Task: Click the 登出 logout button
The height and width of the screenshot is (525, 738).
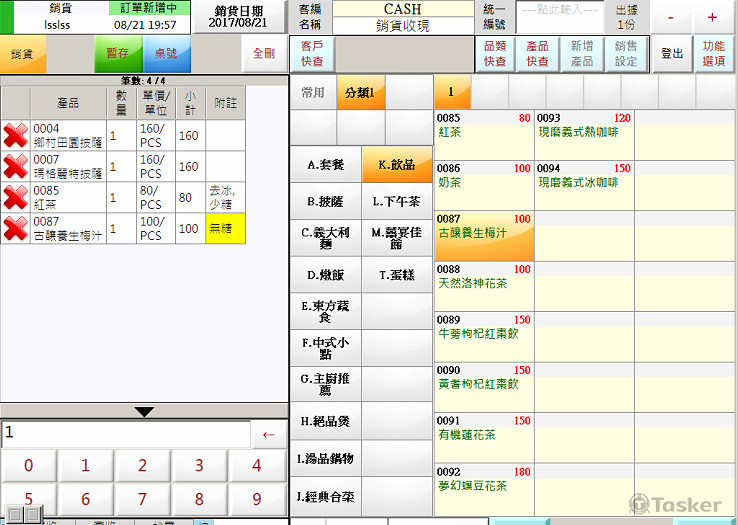Action: point(671,53)
